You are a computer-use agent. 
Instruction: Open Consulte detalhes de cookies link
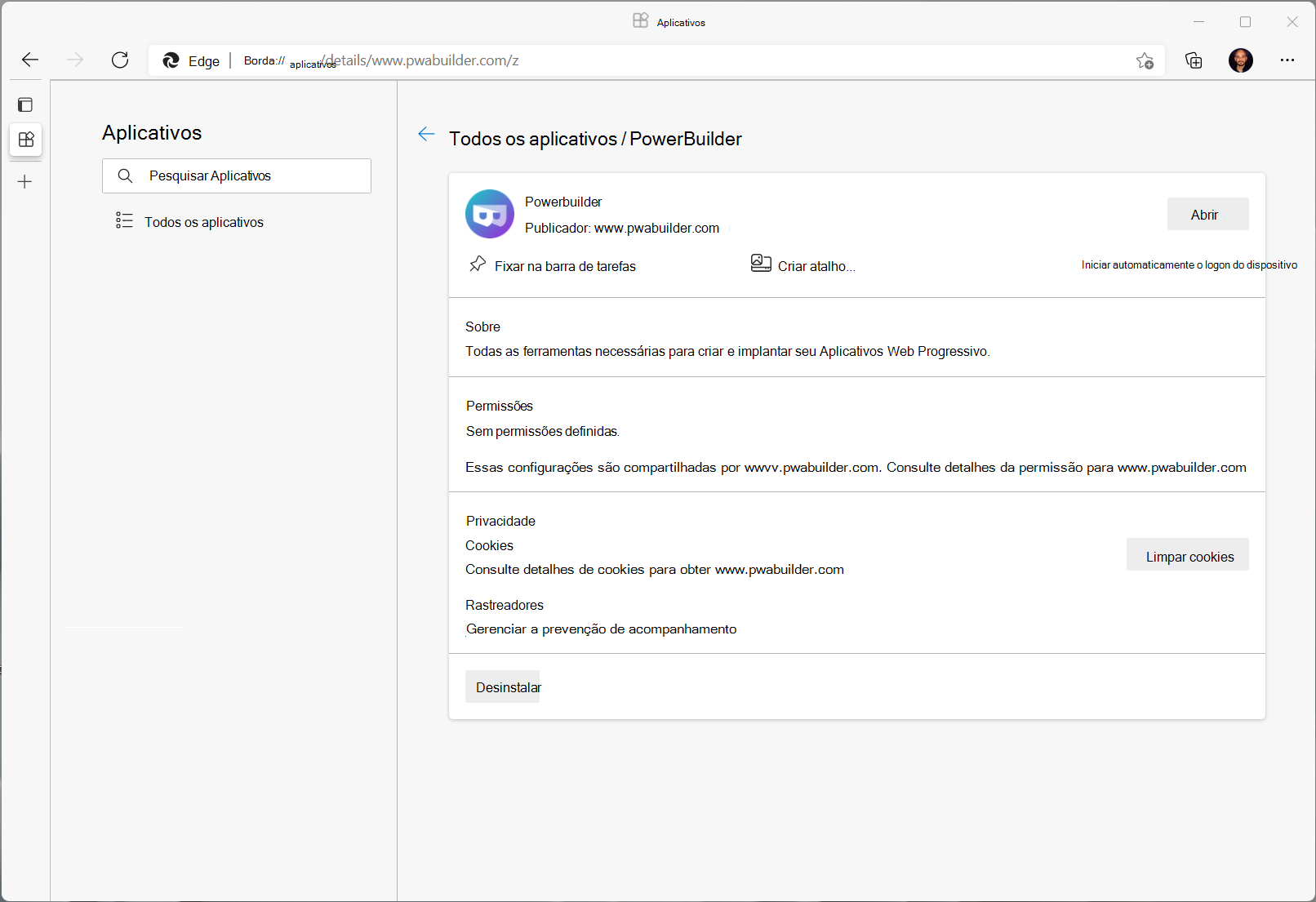point(655,569)
